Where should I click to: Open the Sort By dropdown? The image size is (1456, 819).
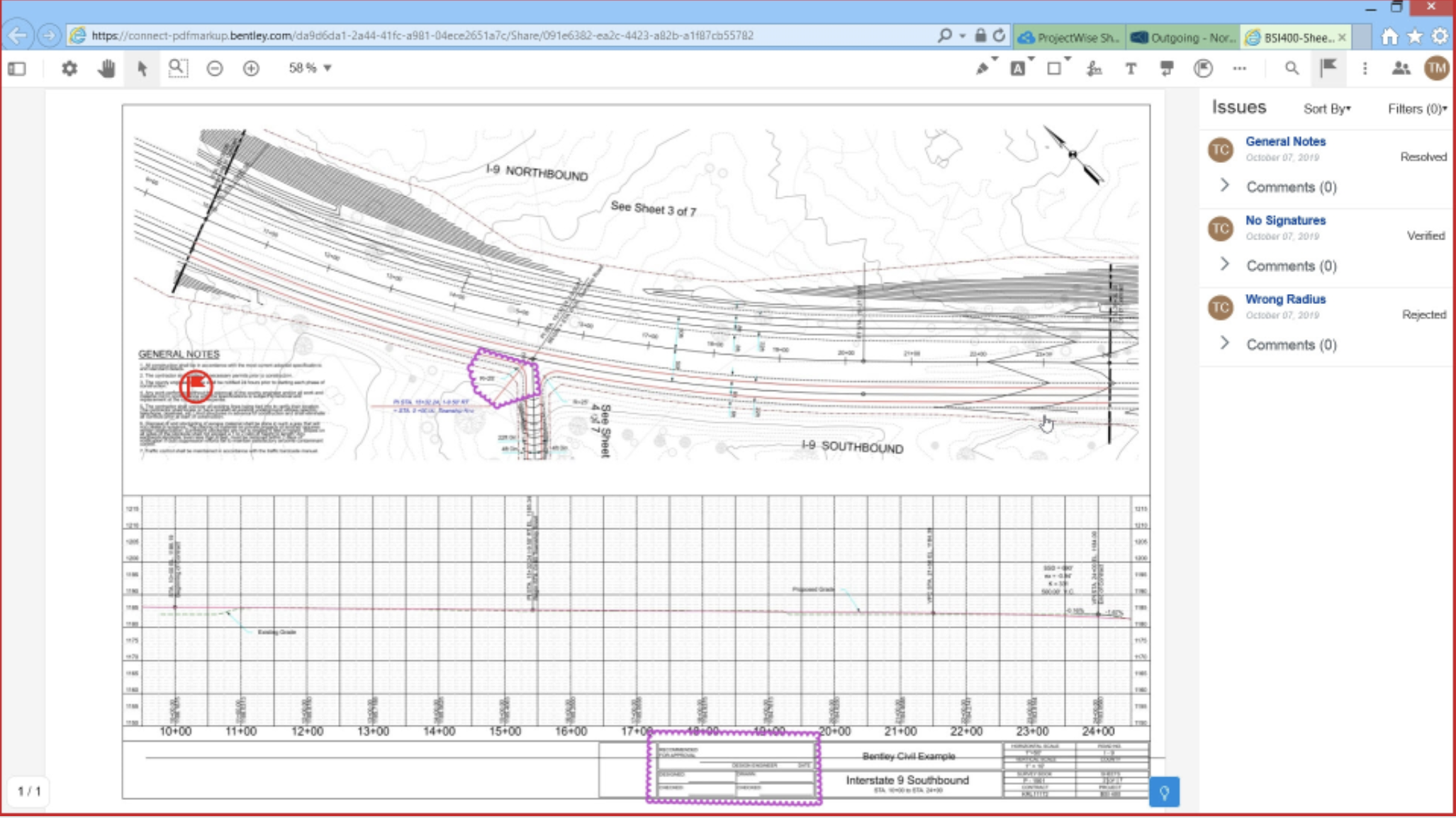click(x=1327, y=109)
